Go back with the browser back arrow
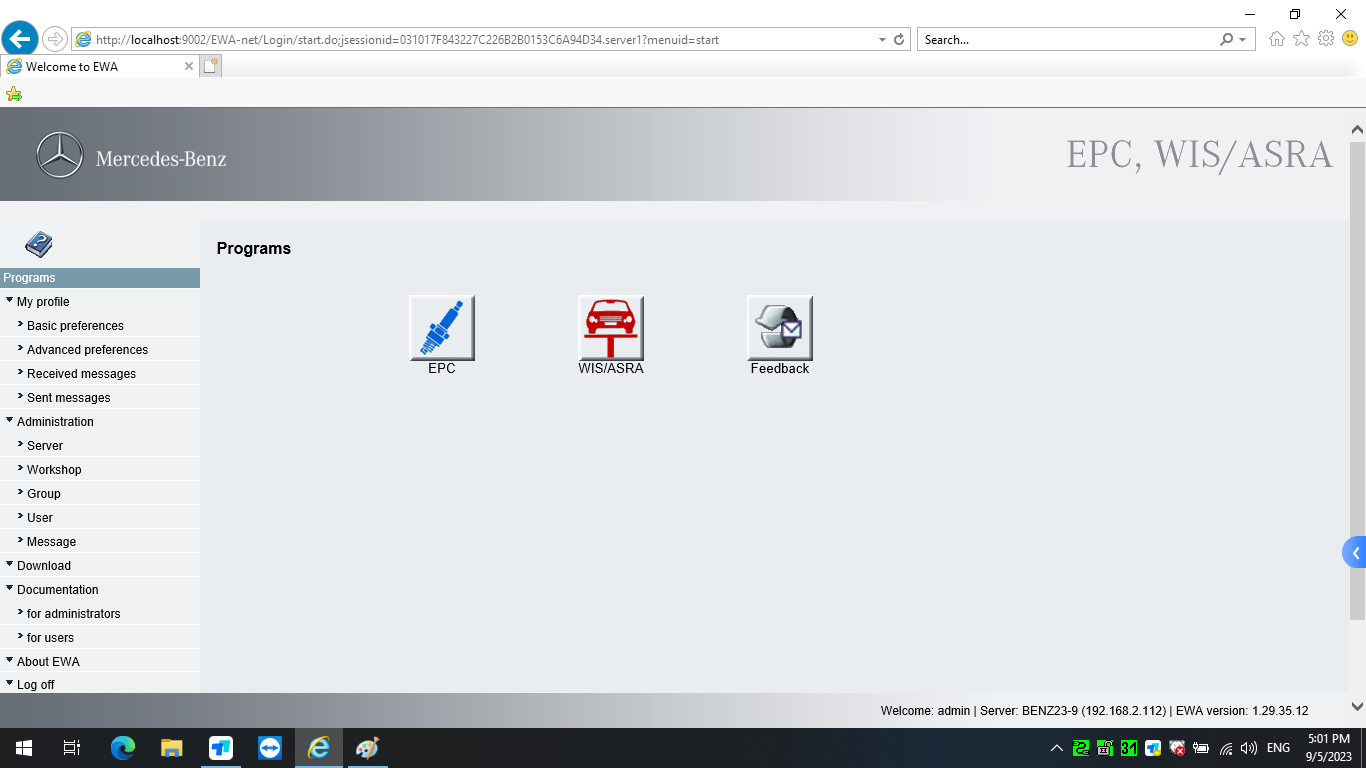 (x=20, y=39)
